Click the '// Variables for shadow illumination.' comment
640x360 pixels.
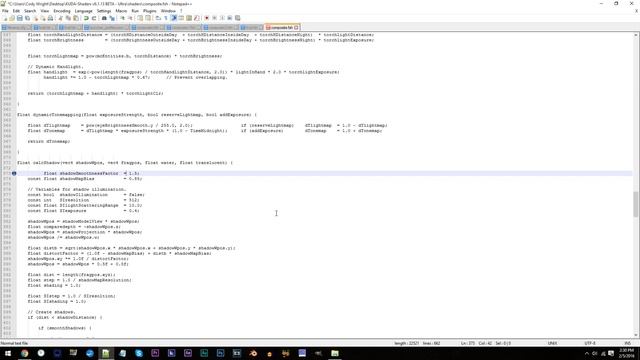[77, 189]
